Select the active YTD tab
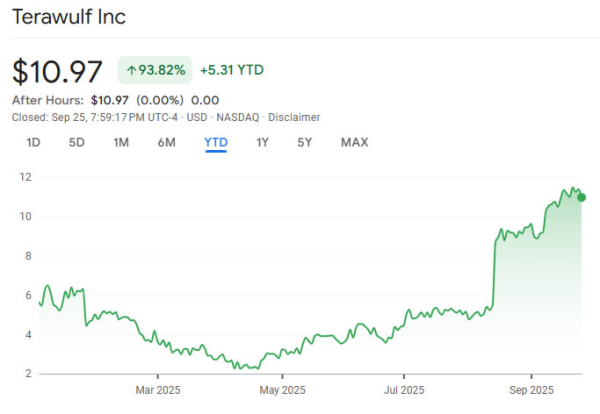Image resolution: width=600 pixels, height=414 pixels. pyautogui.click(x=216, y=142)
